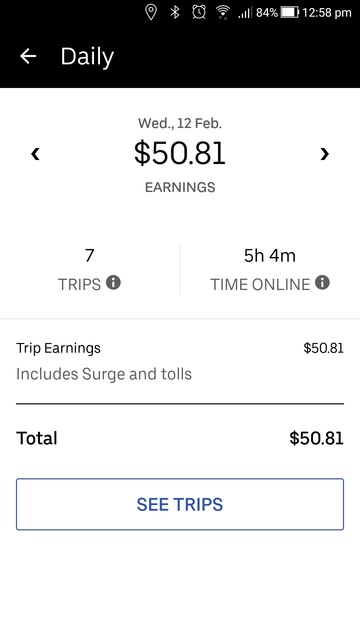
Task: Go to previous day with left chevron
Action: (x=36, y=154)
